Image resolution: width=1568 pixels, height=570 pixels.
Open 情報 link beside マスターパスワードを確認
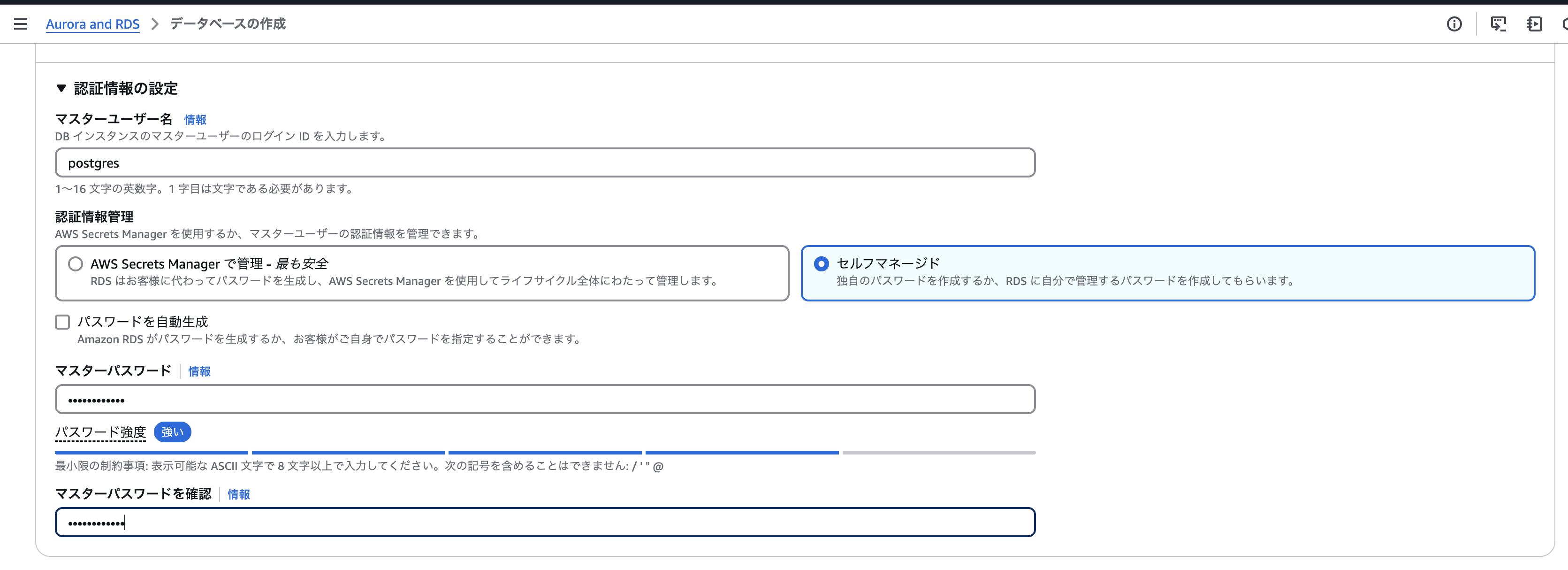[x=239, y=494]
